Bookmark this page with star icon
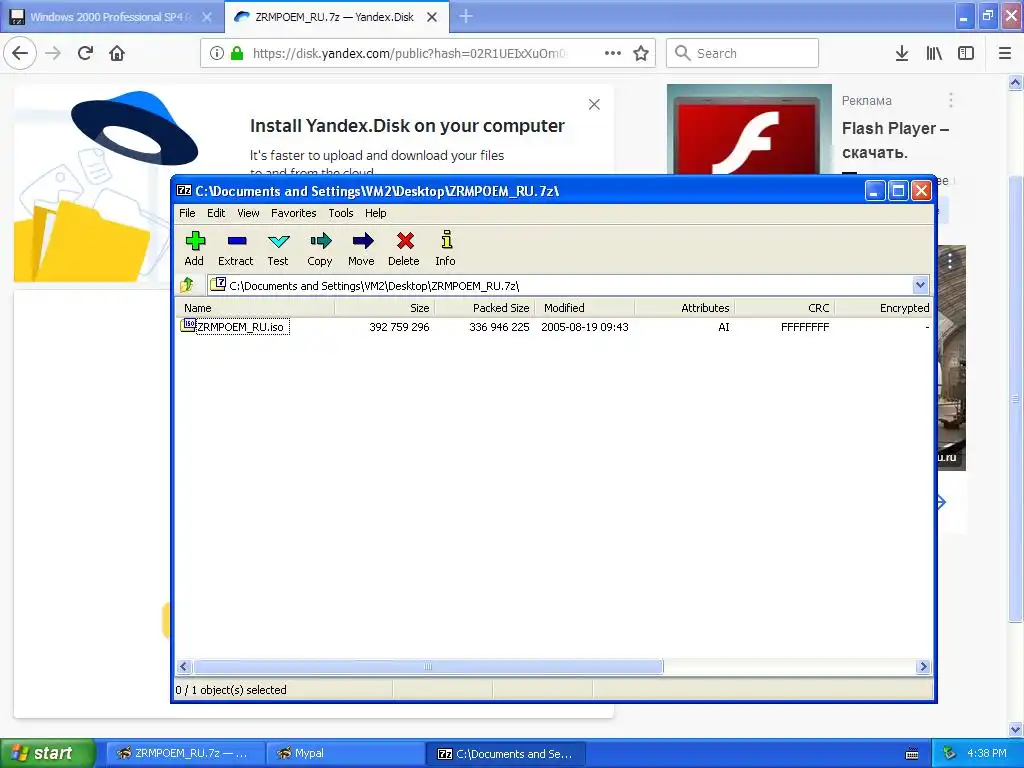Screen dimensions: 1024x768 (641, 53)
